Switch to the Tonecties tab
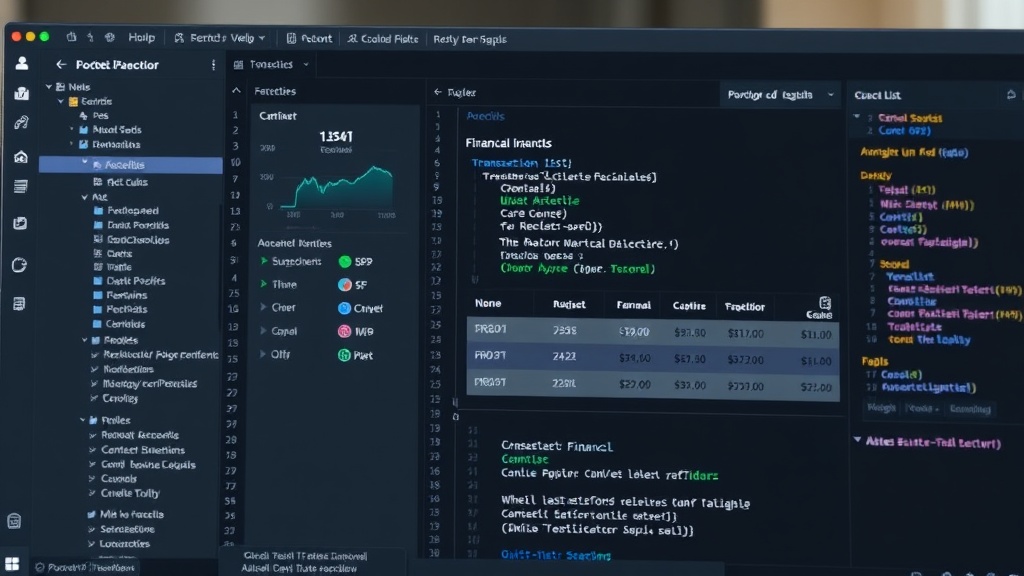The height and width of the screenshot is (576, 1024). (271, 65)
